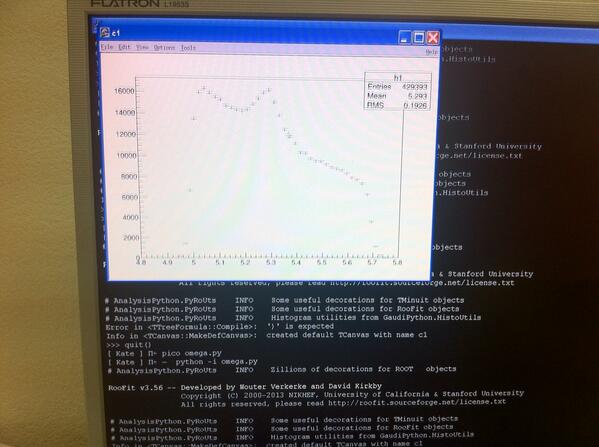Viewport: 599px width, 447px height.
Task: Click the 'RooFit v3.56' line in terminal
Action: click(245, 387)
